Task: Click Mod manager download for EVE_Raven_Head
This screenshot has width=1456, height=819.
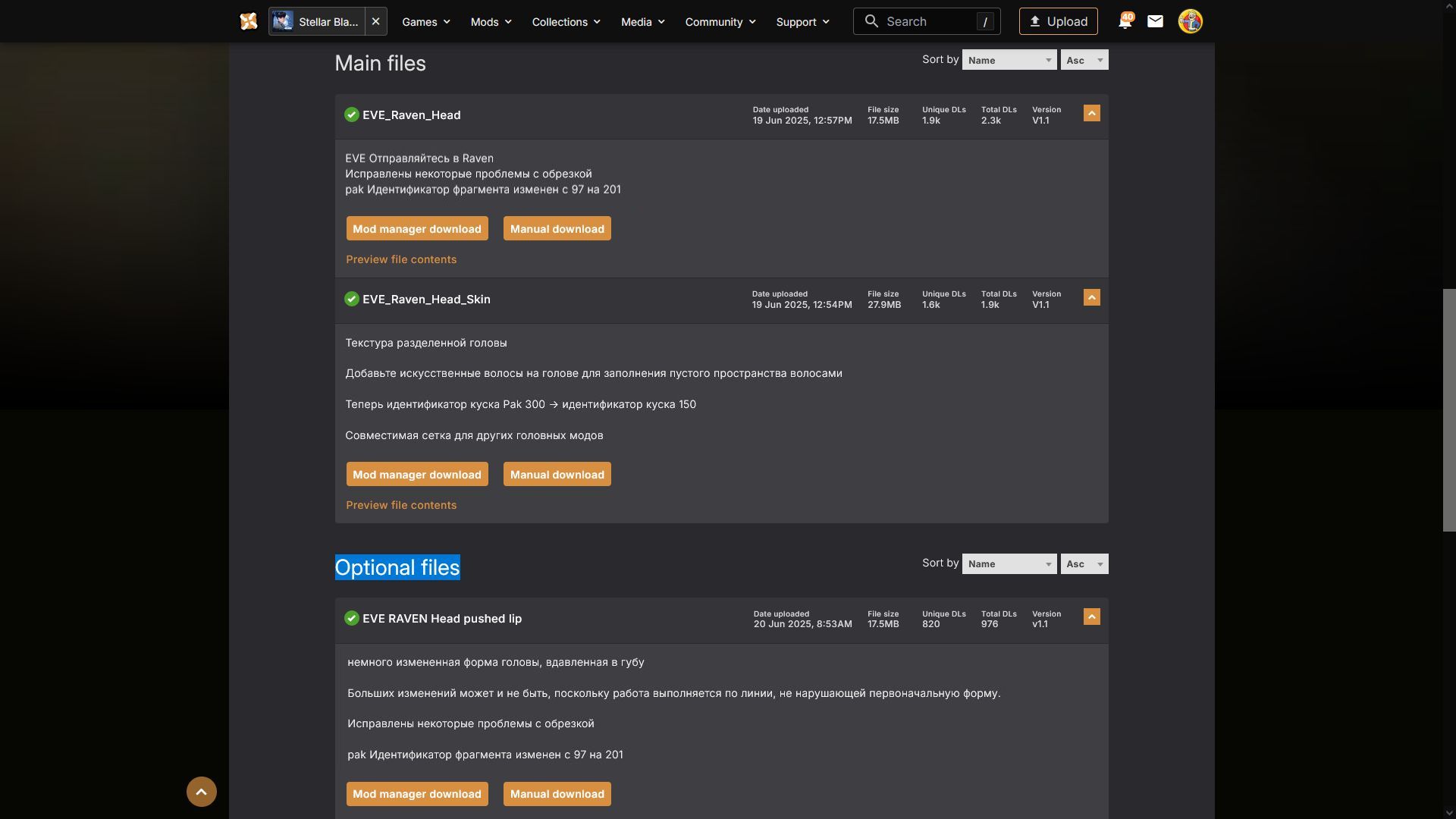Action: click(417, 228)
